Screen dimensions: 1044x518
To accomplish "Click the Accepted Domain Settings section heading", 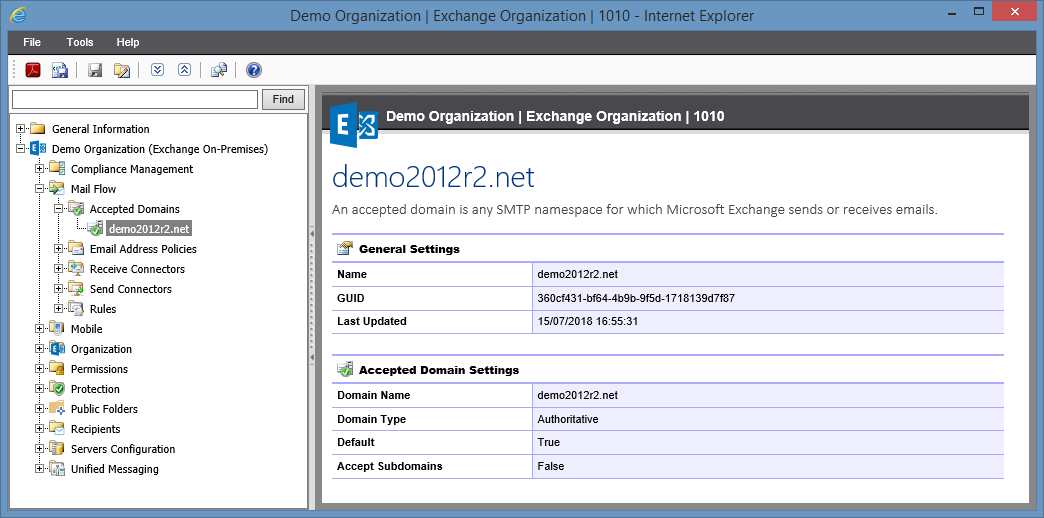I will coord(439,370).
